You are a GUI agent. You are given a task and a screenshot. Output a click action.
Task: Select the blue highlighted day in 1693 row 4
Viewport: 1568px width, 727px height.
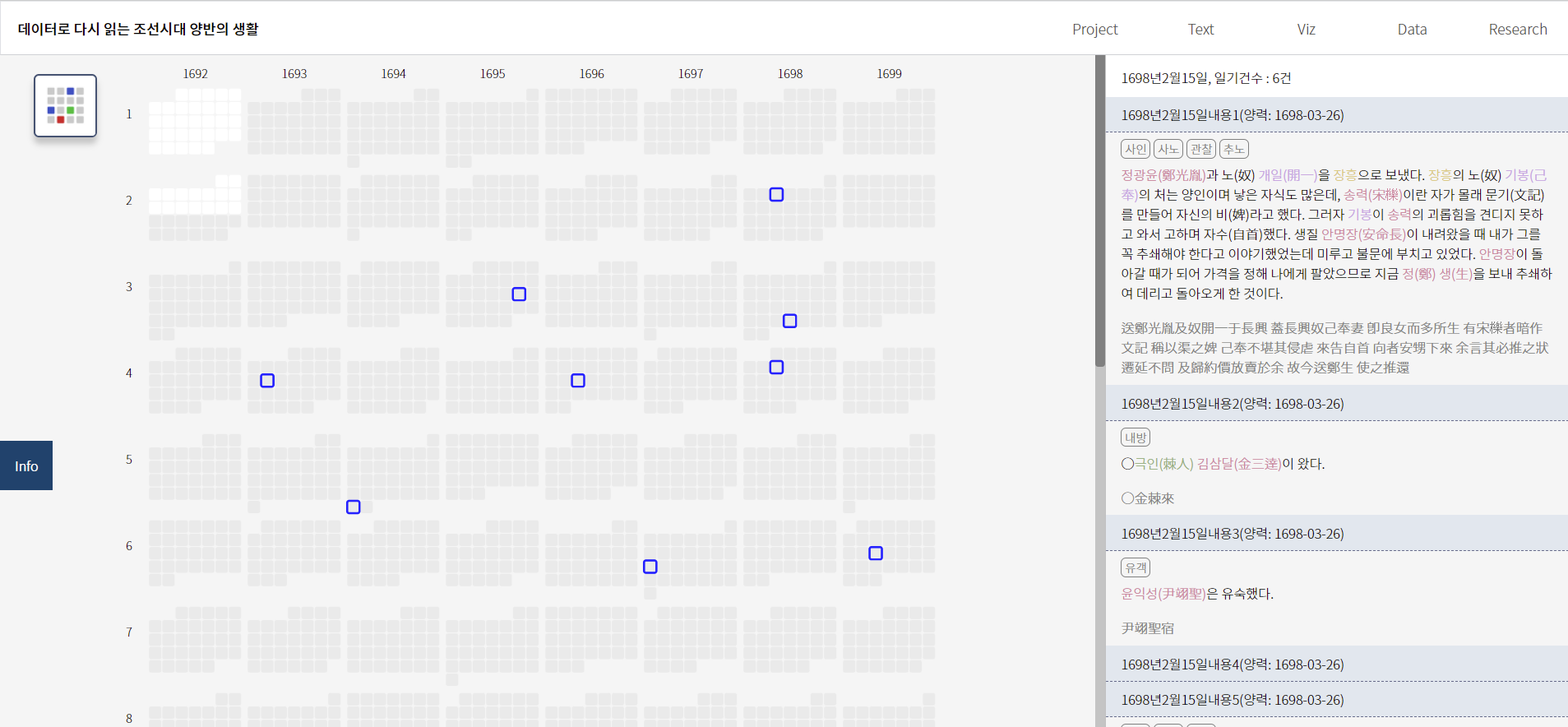[x=267, y=381]
